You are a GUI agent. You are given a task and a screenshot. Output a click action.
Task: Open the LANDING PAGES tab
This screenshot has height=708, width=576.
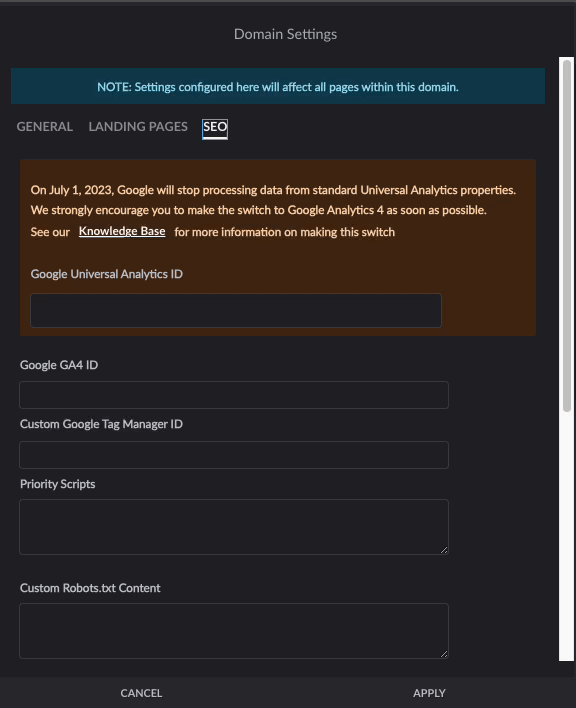click(x=138, y=127)
